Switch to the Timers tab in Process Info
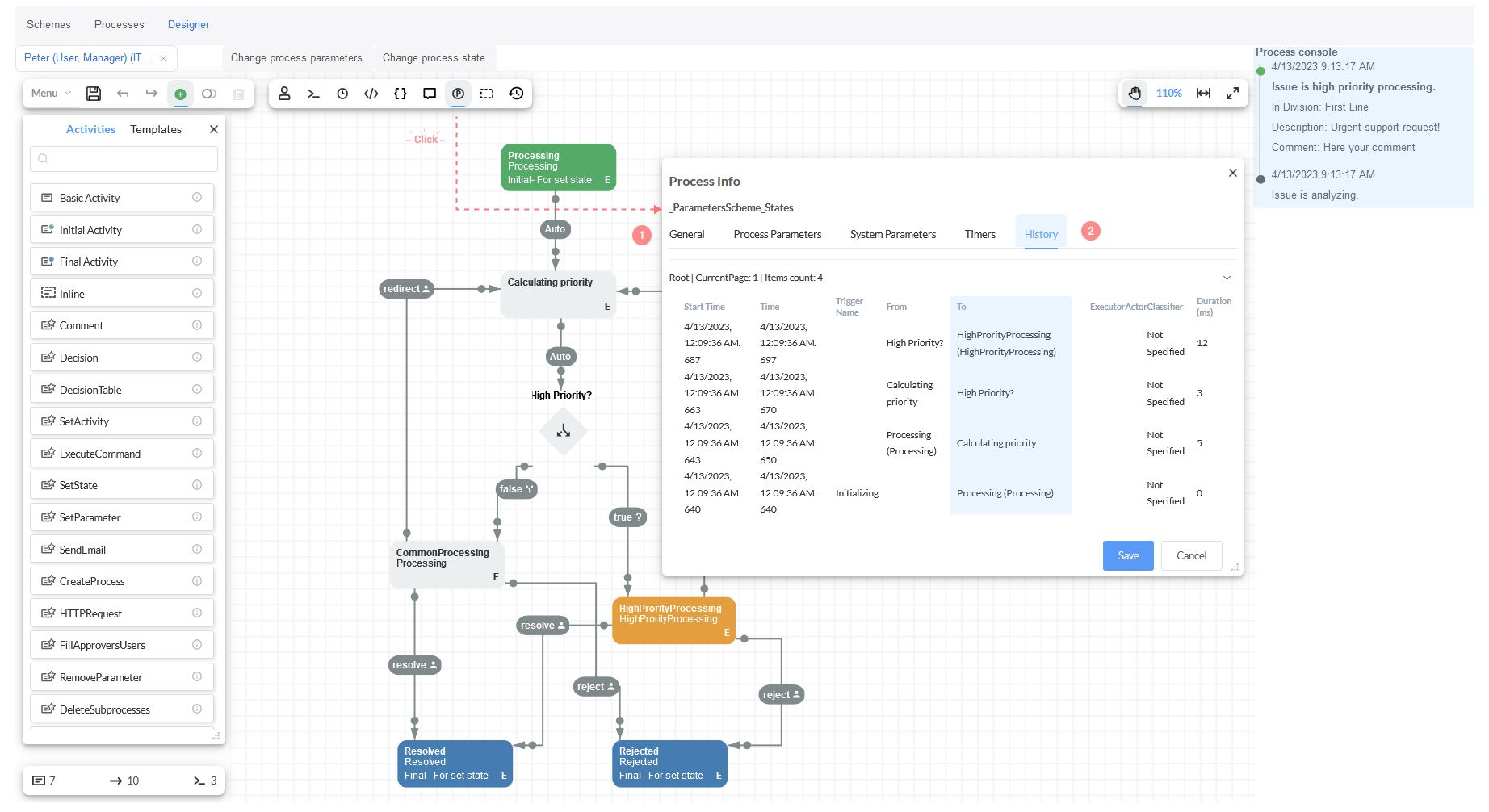 [x=980, y=234]
